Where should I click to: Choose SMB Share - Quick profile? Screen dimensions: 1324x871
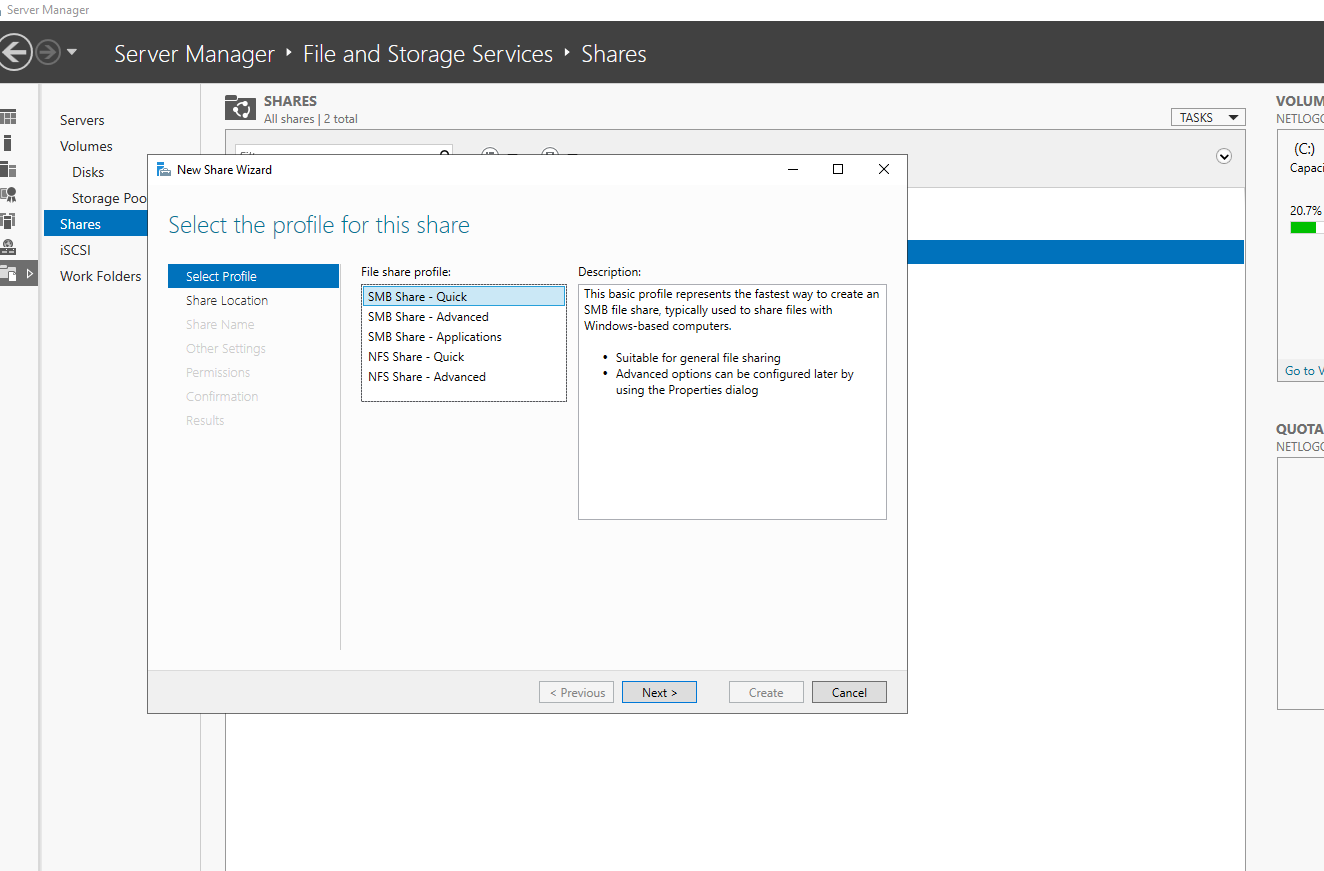[464, 296]
